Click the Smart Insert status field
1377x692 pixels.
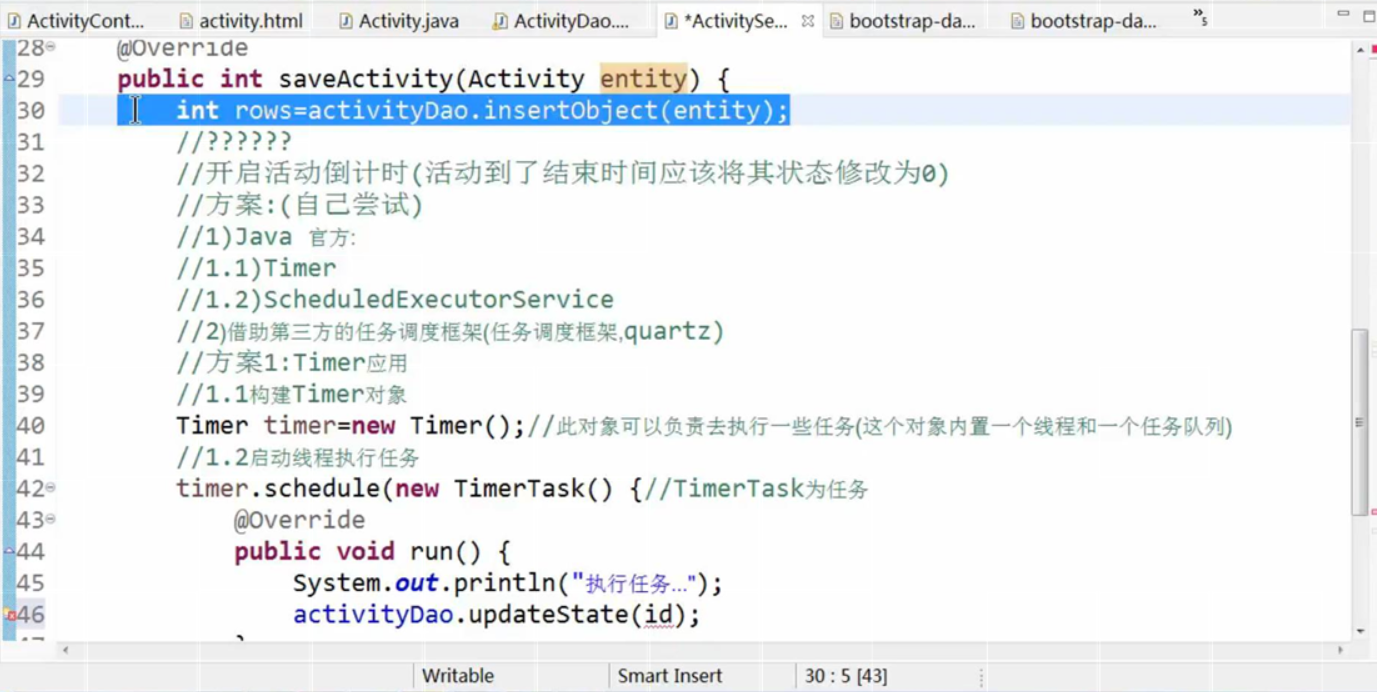tap(669, 676)
